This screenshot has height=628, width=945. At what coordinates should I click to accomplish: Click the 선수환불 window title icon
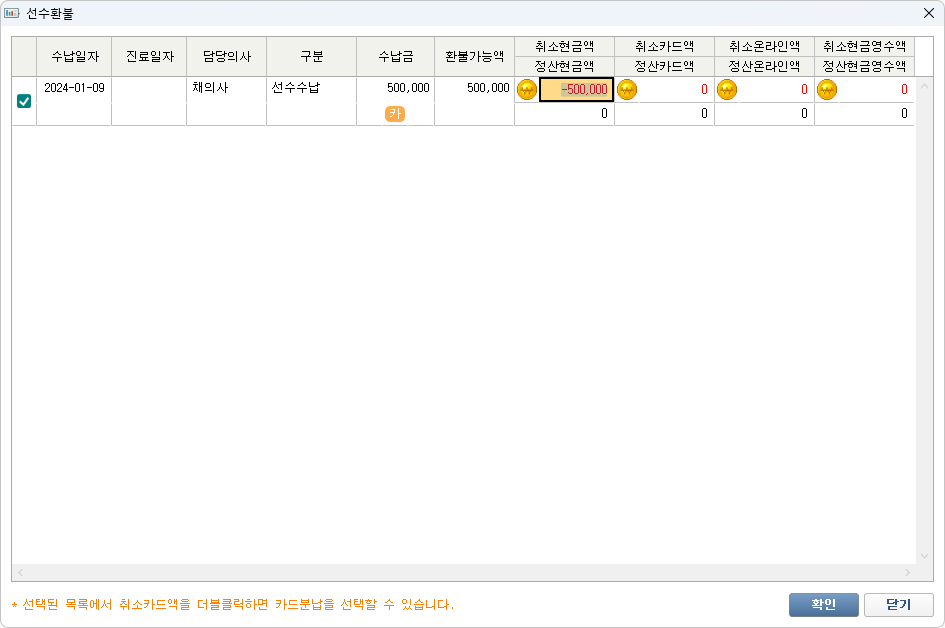coord(13,13)
